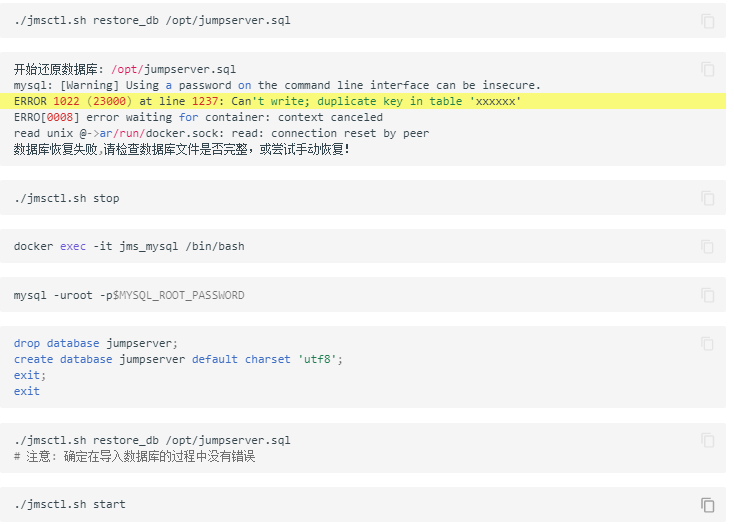This screenshot has height=525, width=734.
Task: Click the 'exit;' line with semicolon
Action: click(30, 375)
